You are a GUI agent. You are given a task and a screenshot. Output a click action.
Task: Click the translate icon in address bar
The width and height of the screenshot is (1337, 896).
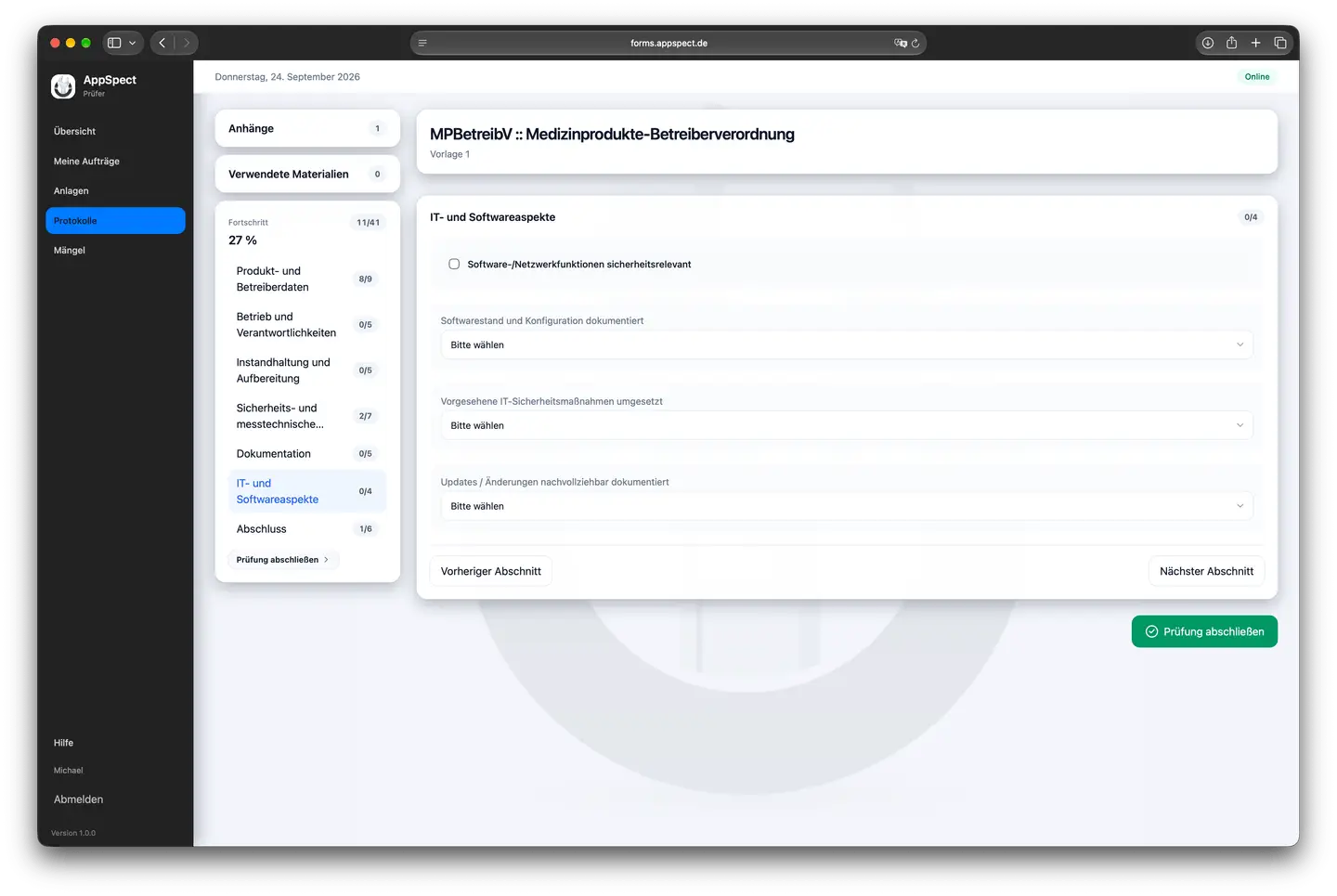point(900,43)
